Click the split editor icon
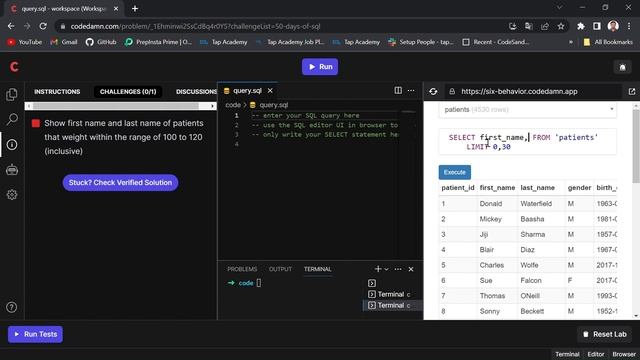 [398, 91]
